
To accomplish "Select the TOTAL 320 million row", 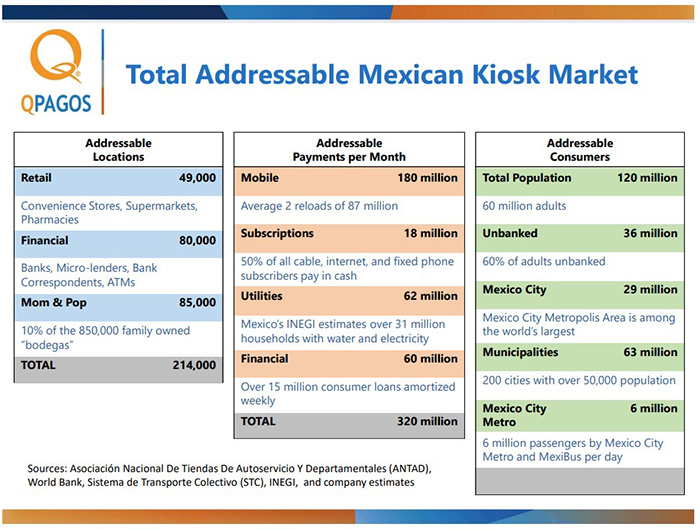I will [349, 422].
